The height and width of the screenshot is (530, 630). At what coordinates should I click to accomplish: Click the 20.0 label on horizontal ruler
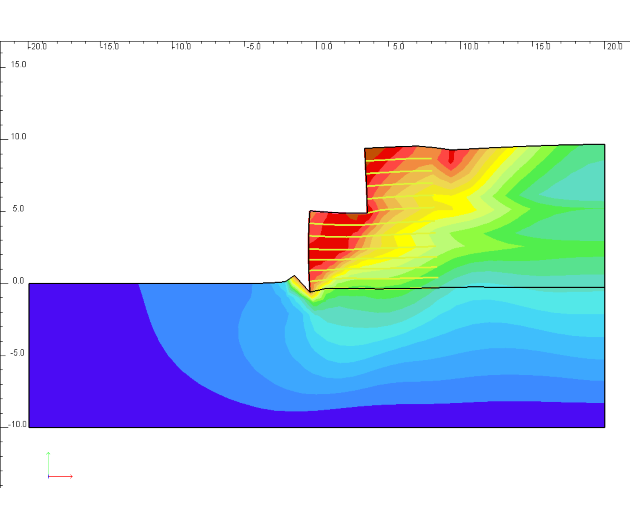[x=615, y=47]
